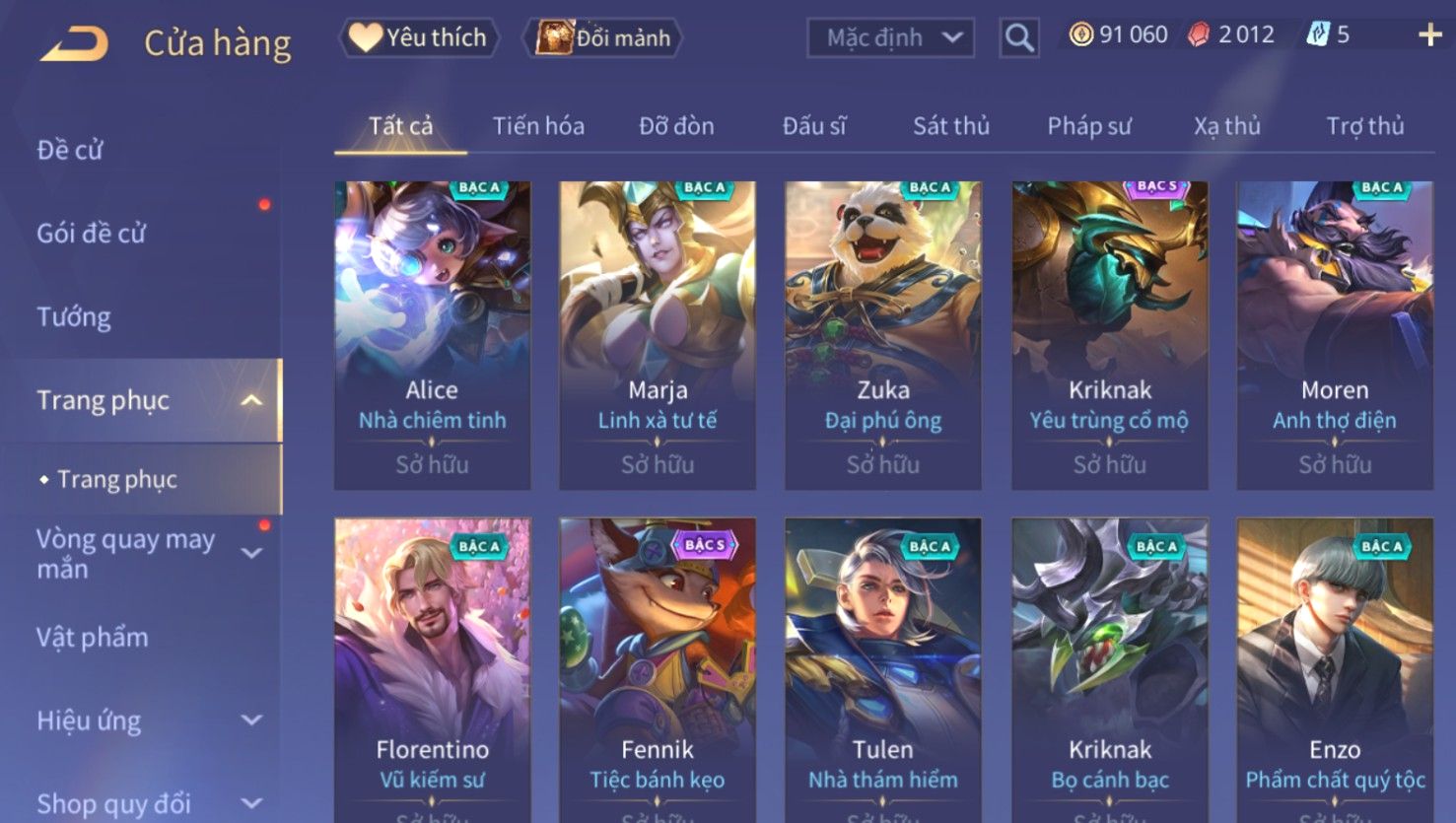
Task: Open the Mặc định sort dropdown
Action: click(x=890, y=38)
